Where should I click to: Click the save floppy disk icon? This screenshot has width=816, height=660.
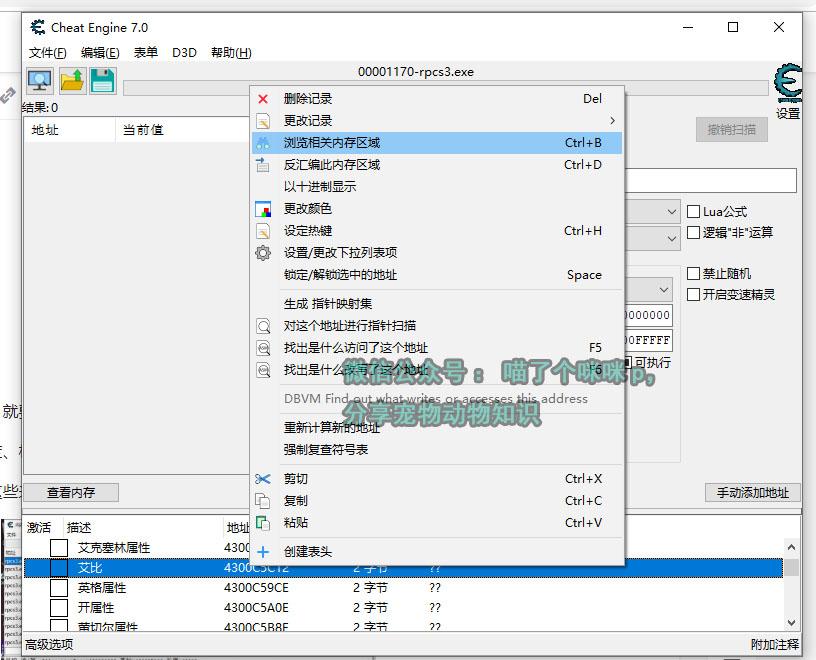click(103, 81)
